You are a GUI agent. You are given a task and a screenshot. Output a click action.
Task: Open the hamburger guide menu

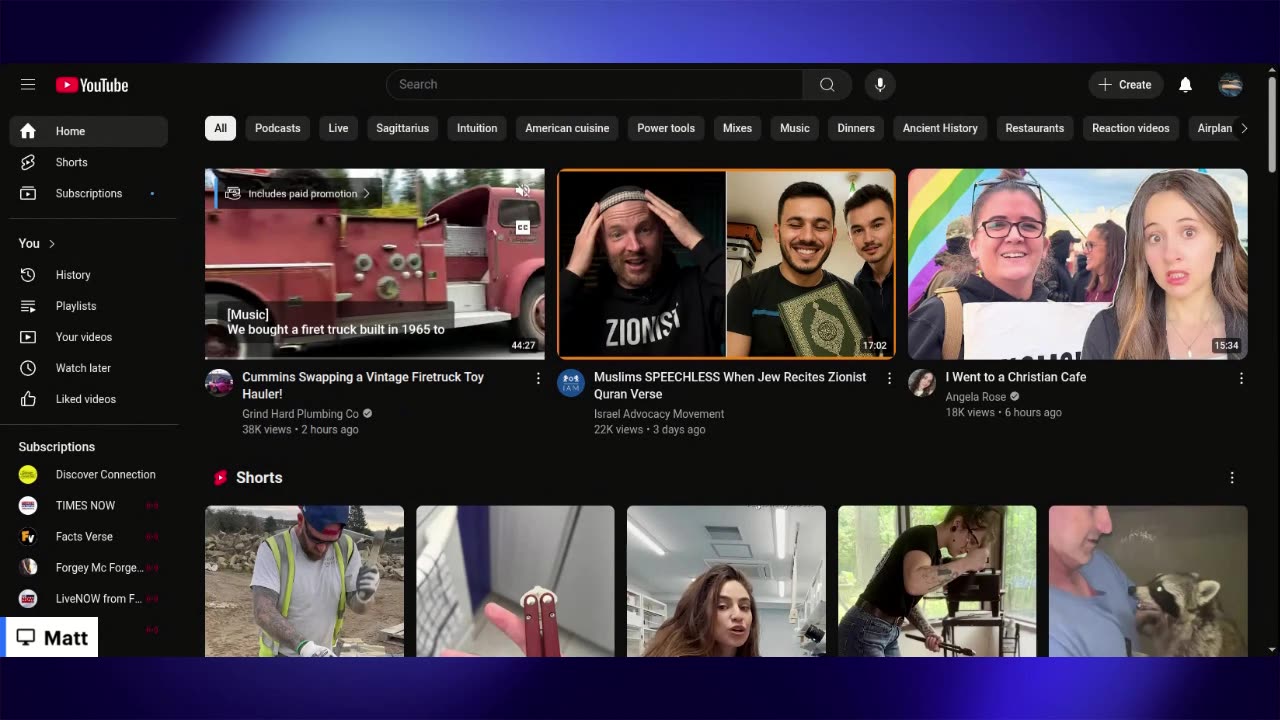coord(28,85)
